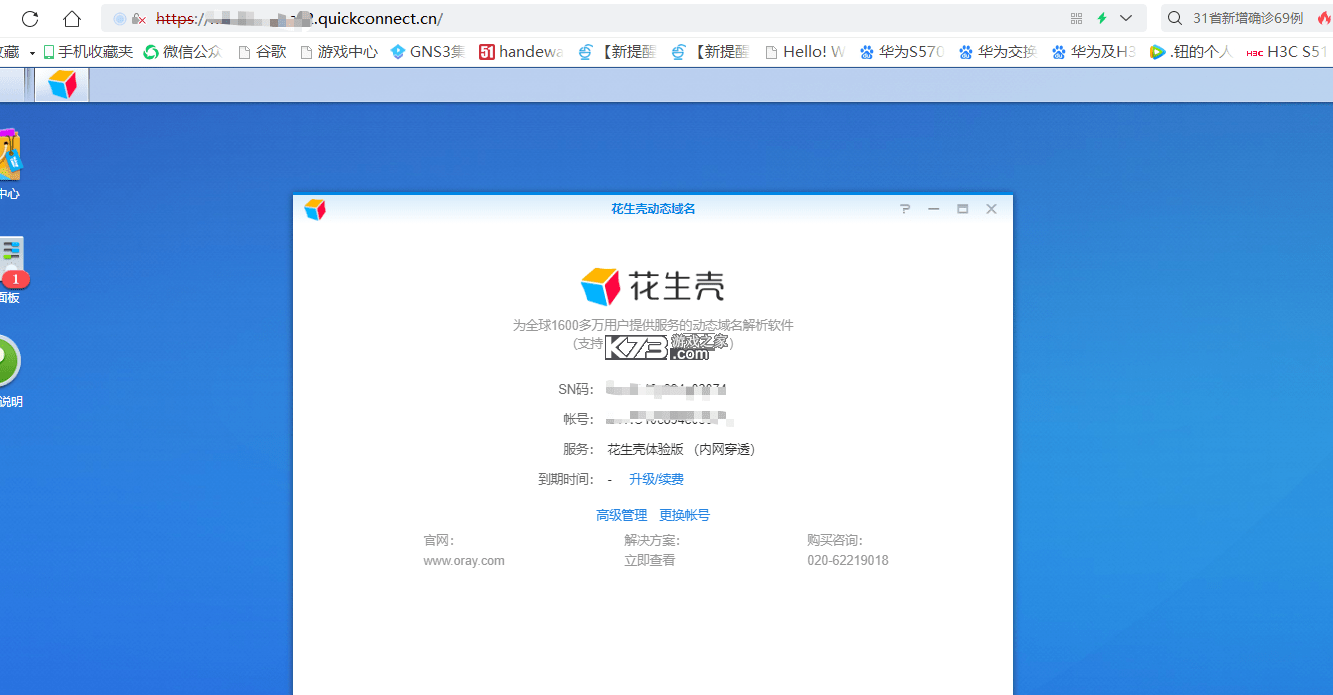Open the QR code icon in address bar

click(x=1076, y=18)
